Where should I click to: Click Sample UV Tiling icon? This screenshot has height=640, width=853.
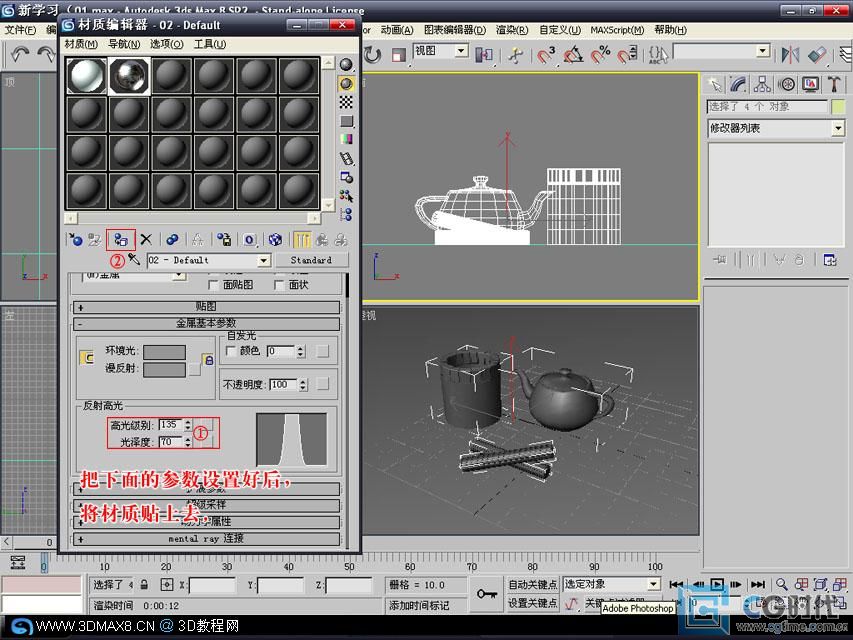coord(346,121)
